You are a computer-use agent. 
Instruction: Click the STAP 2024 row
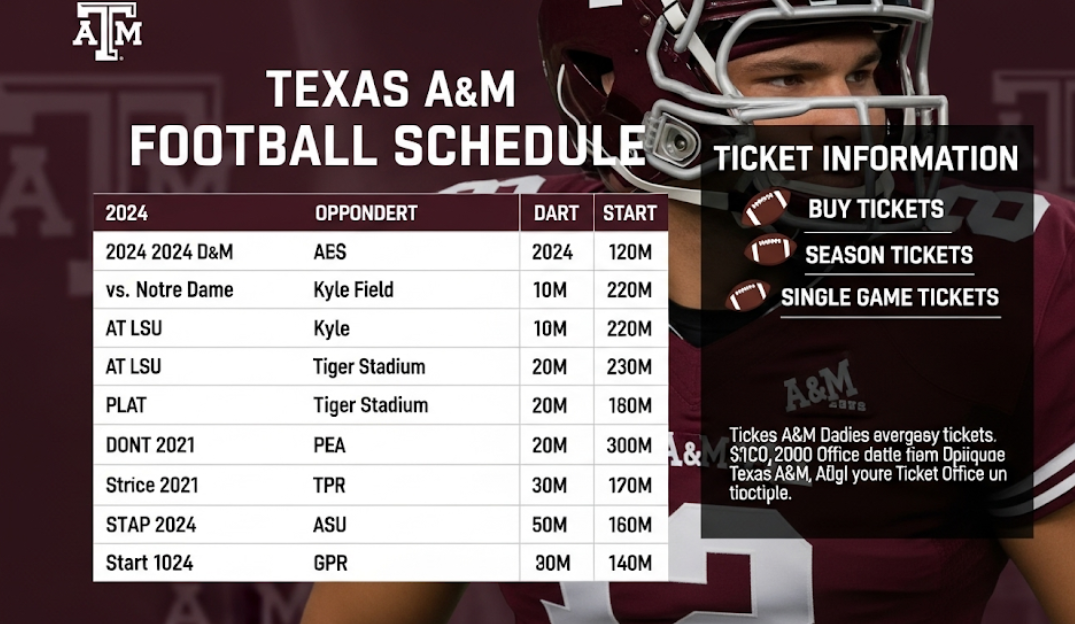[150, 524]
